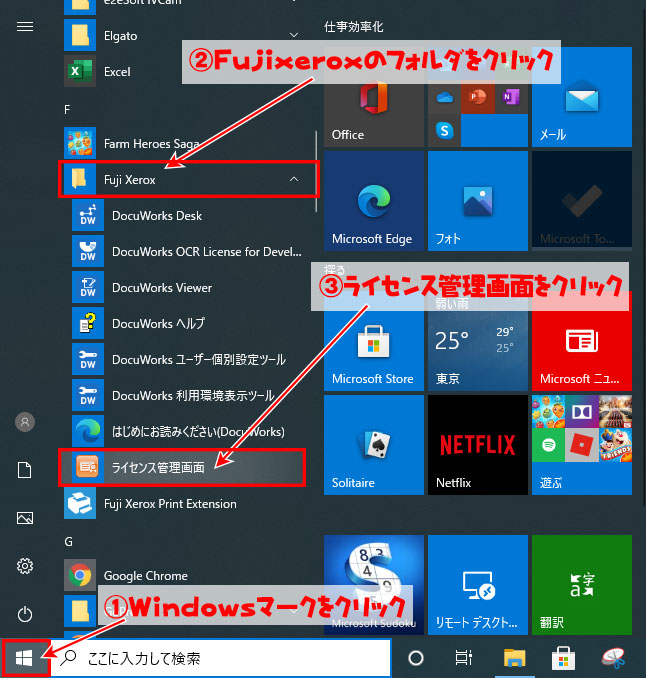646x678 pixels.
Task: Open the Microsoft Sudoku tile
Action: pos(374,585)
